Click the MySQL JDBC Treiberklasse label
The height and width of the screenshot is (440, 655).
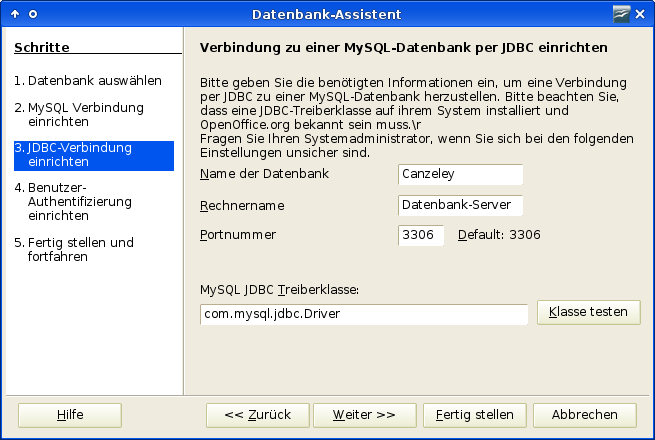point(279,290)
